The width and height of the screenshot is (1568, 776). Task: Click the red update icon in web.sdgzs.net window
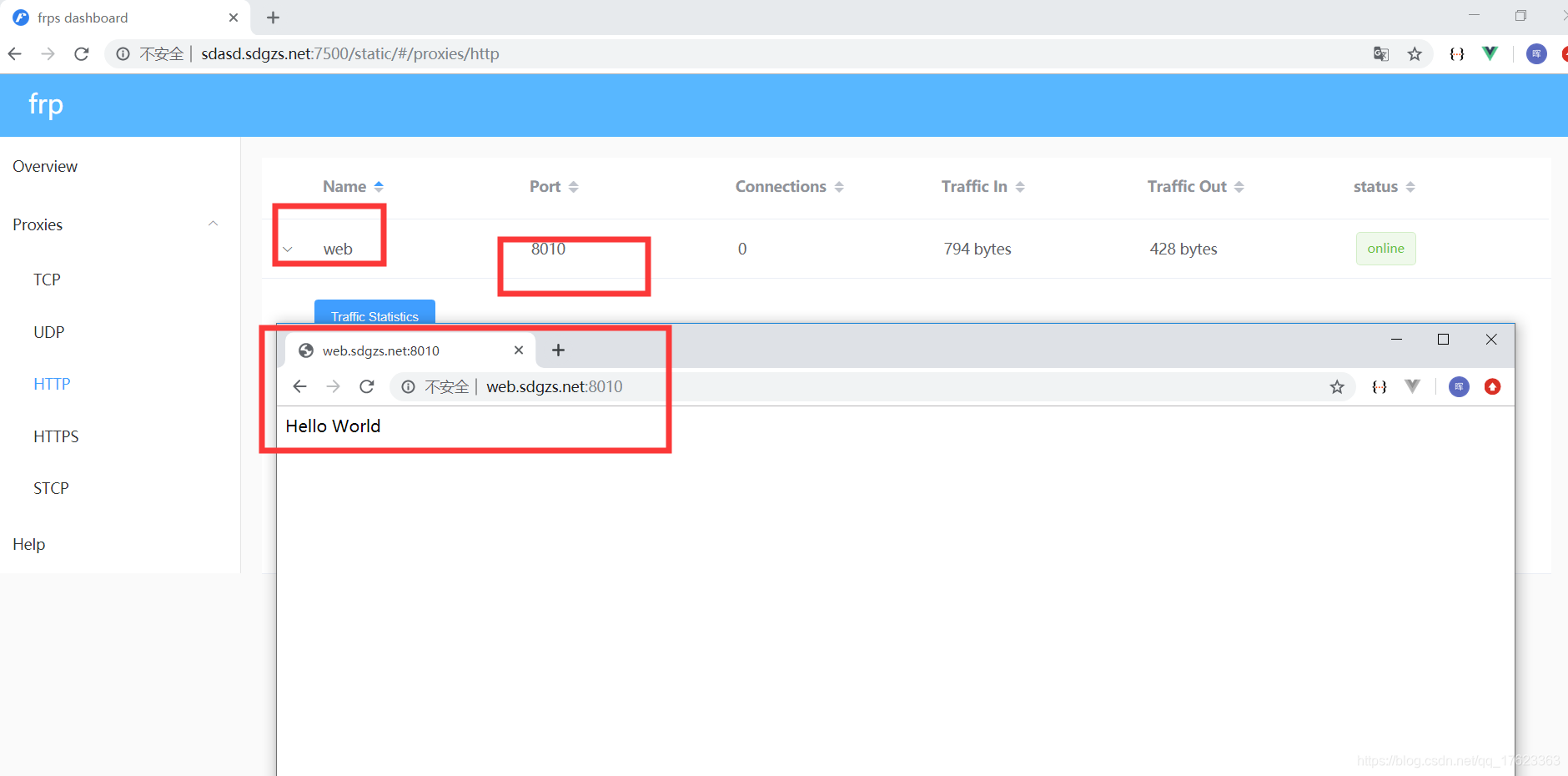point(1493,386)
